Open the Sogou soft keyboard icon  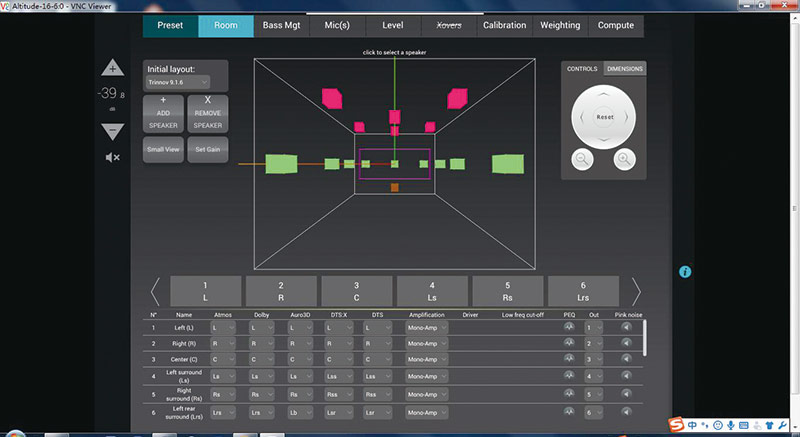[x=743, y=425]
